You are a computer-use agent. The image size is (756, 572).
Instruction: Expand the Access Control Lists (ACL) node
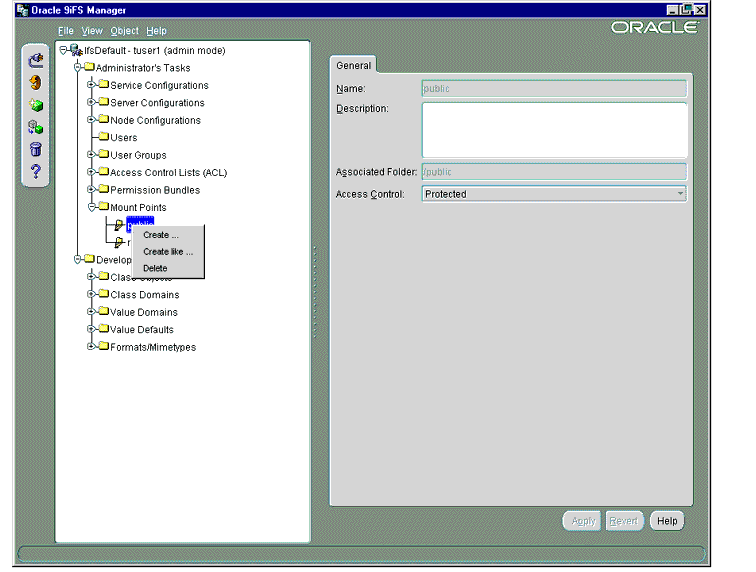(x=91, y=172)
